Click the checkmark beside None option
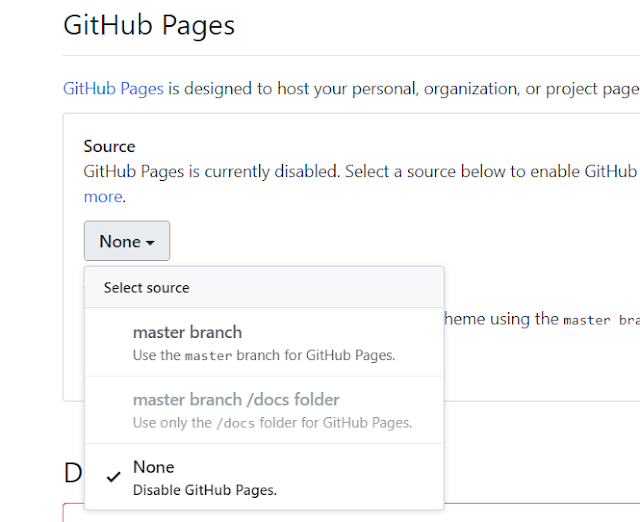 tap(113, 476)
